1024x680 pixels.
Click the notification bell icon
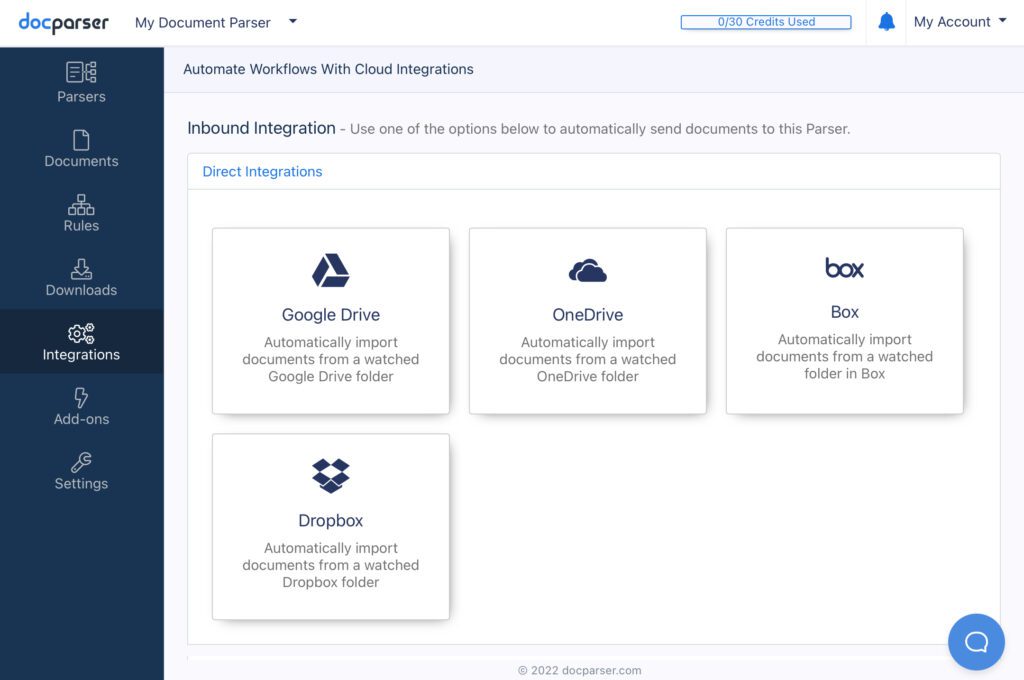(886, 20)
